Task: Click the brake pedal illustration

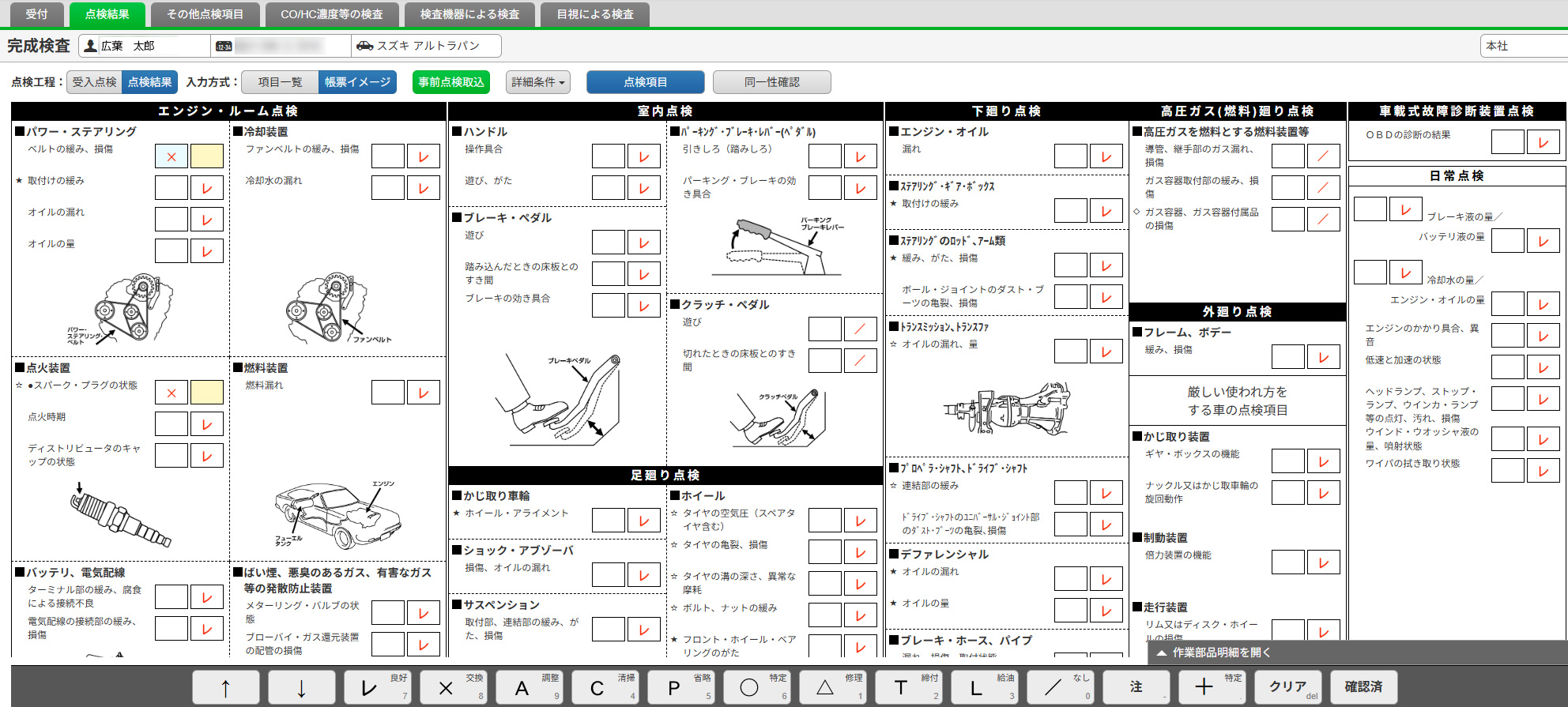Action: pos(557,399)
